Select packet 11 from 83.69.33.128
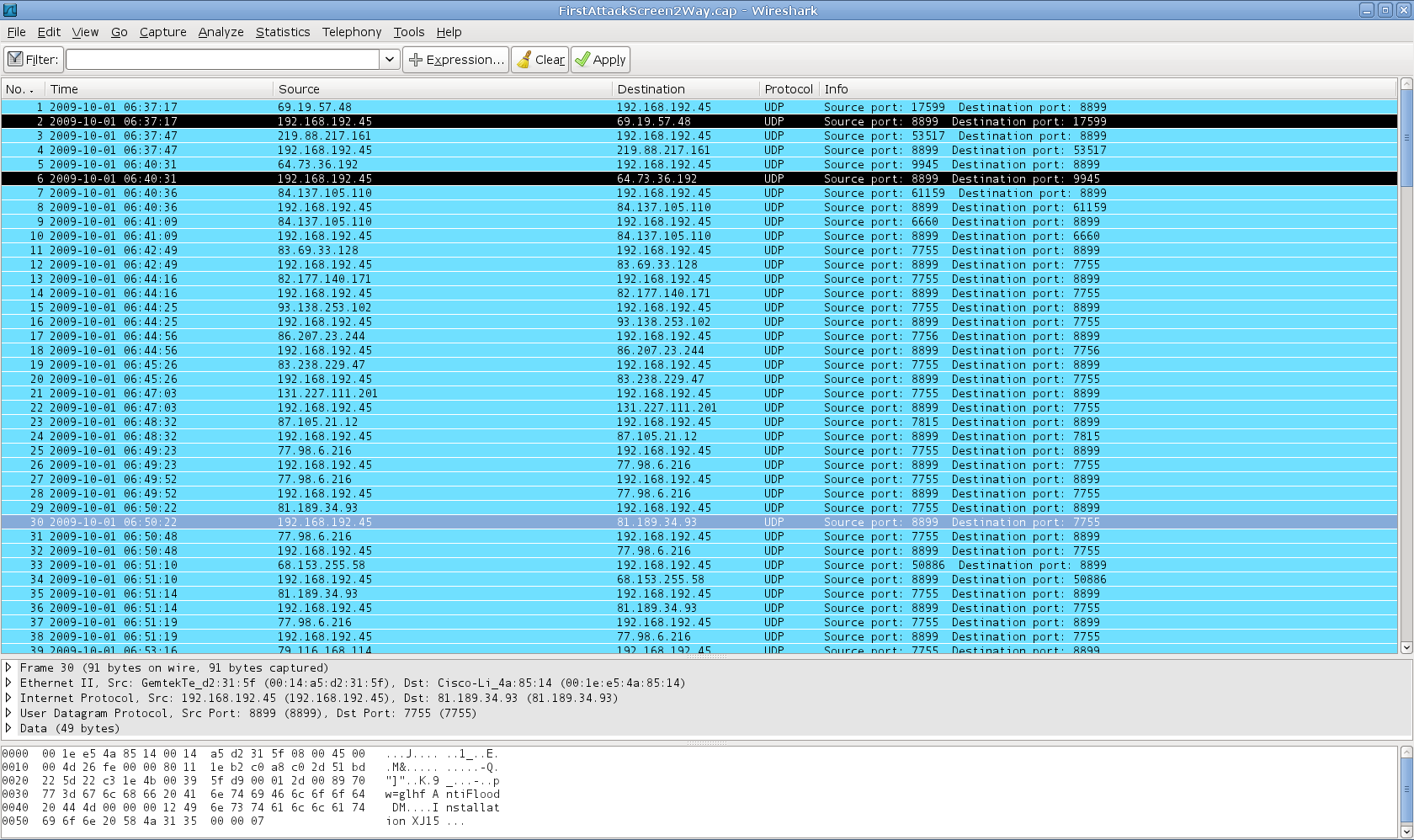Image resolution: width=1414 pixels, height=840 pixels. [699, 250]
